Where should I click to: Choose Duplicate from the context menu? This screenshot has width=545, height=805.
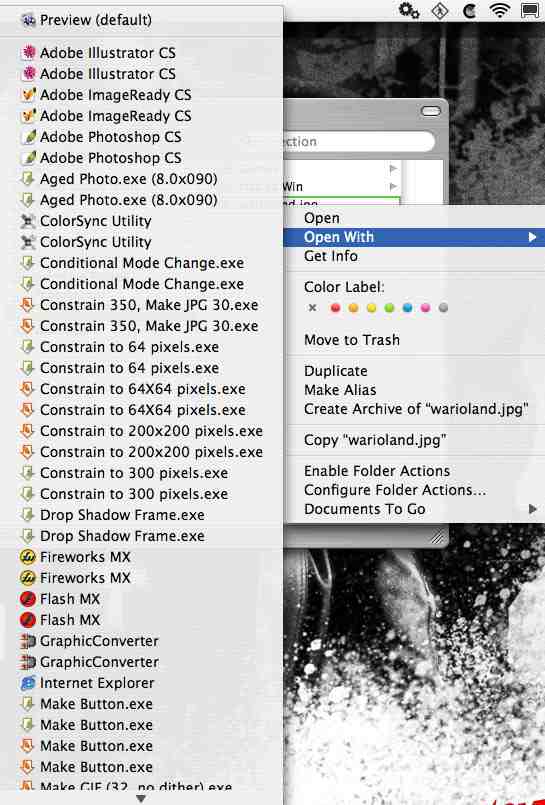point(414,371)
